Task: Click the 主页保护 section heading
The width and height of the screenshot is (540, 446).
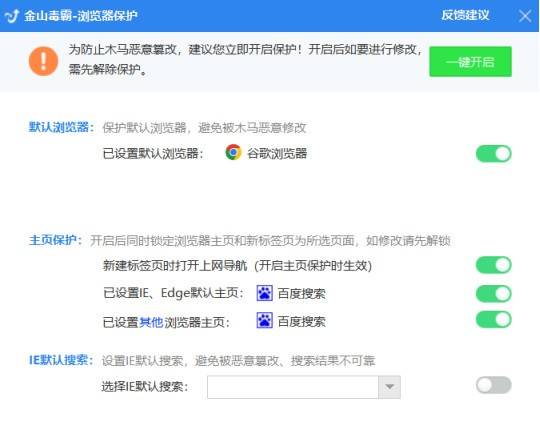Action: (55, 240)
